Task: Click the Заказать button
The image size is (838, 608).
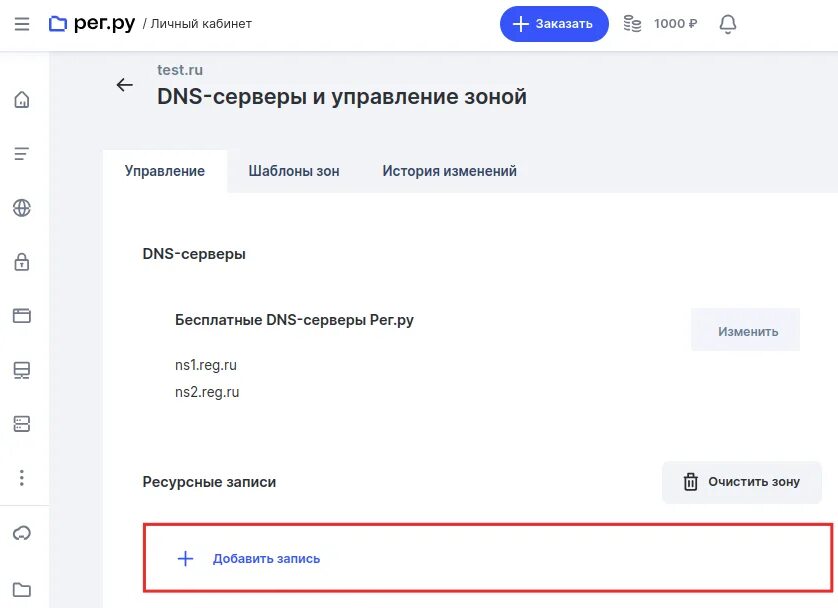Action: click(x=554, y=23)
